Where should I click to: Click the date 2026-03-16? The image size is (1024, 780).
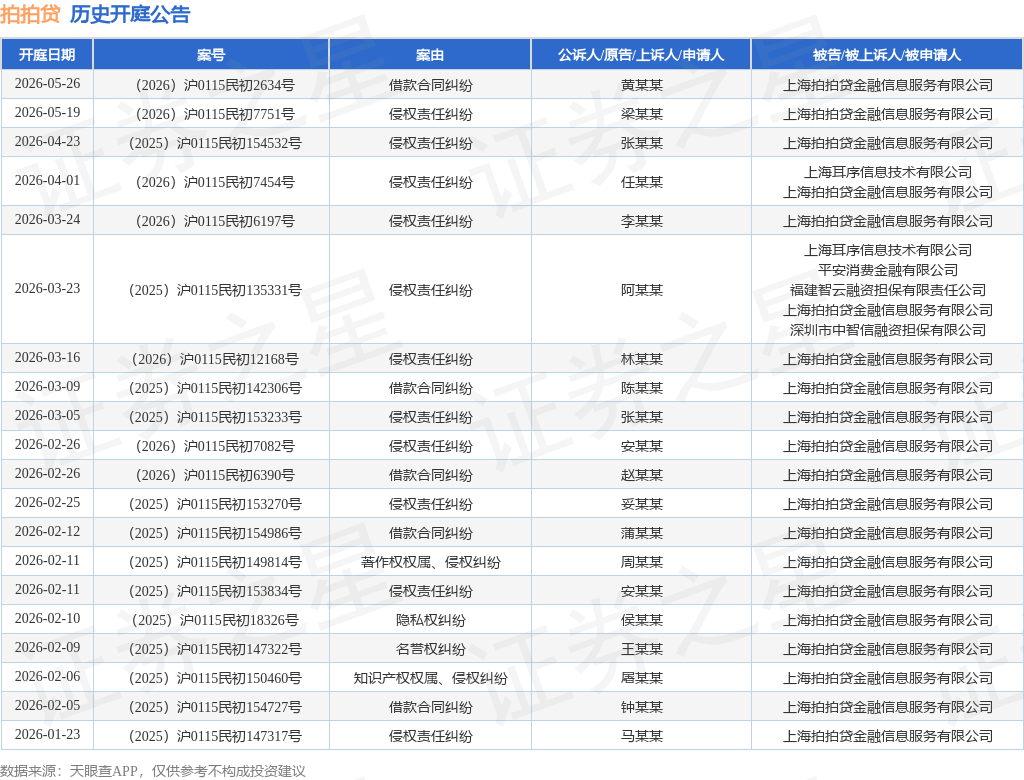point(47,357)
